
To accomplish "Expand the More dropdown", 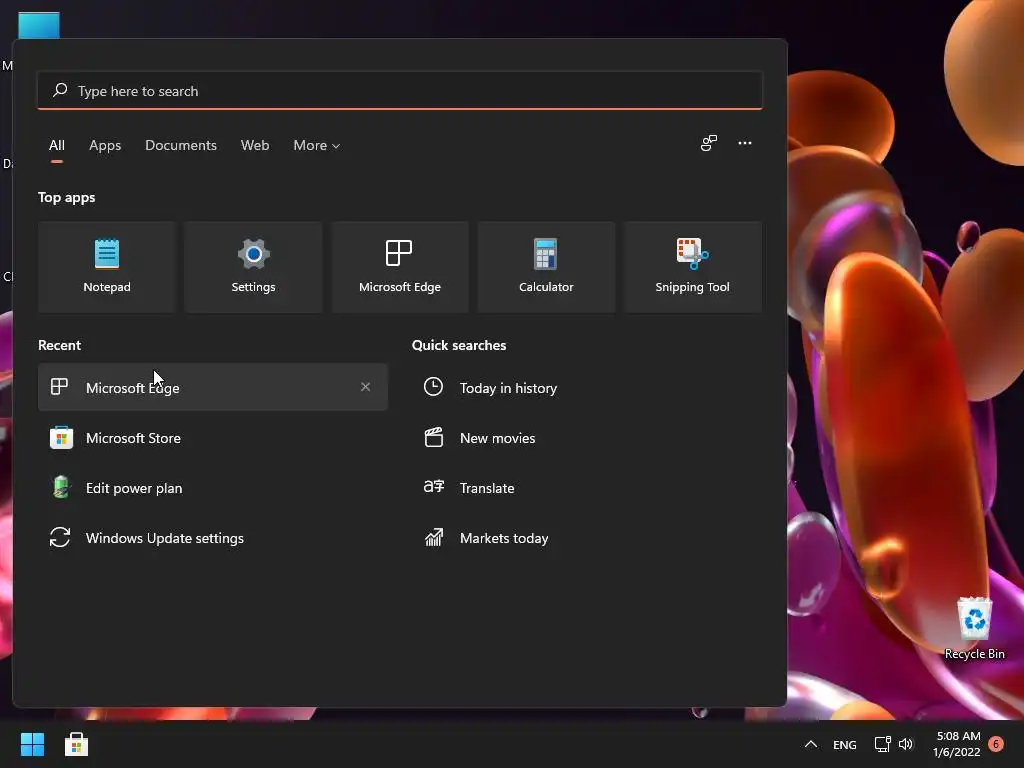I will coord(317,145).
